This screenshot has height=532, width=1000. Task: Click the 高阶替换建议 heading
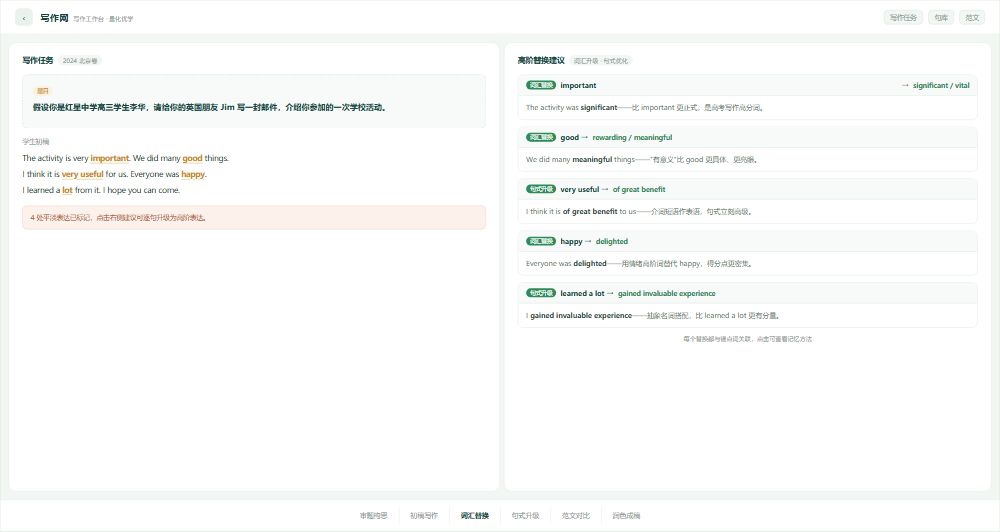(541, 61)
